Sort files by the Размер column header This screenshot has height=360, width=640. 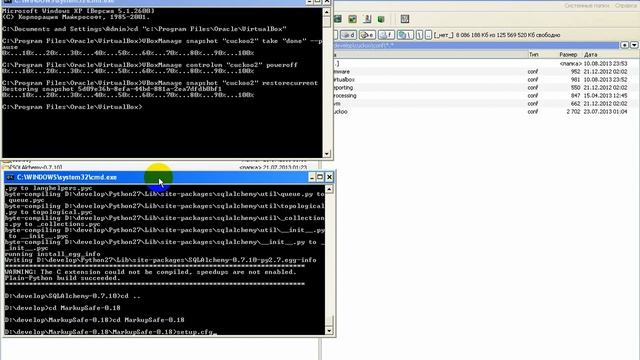pos(568,54)
